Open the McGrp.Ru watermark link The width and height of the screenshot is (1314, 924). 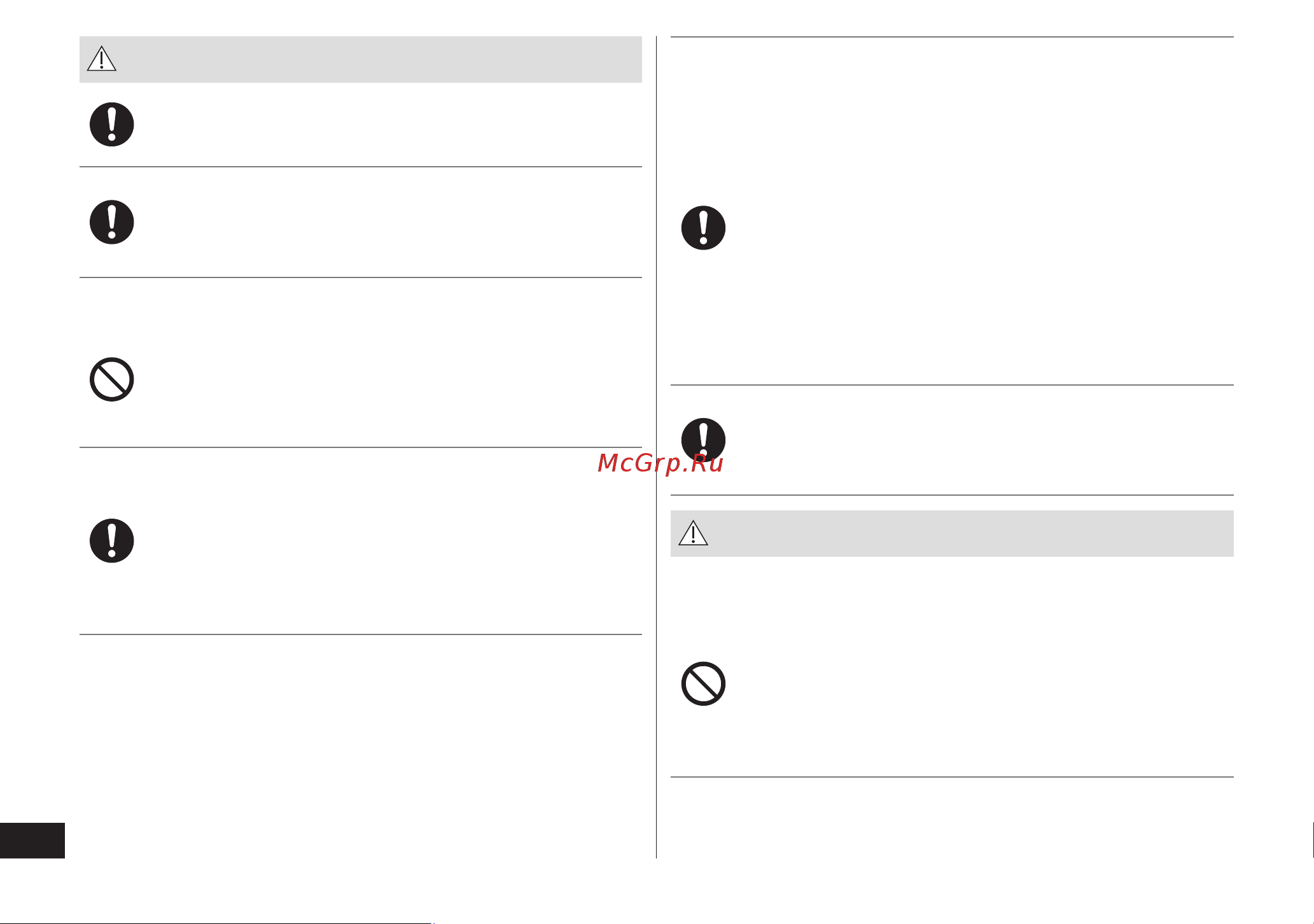click(660, 463)
